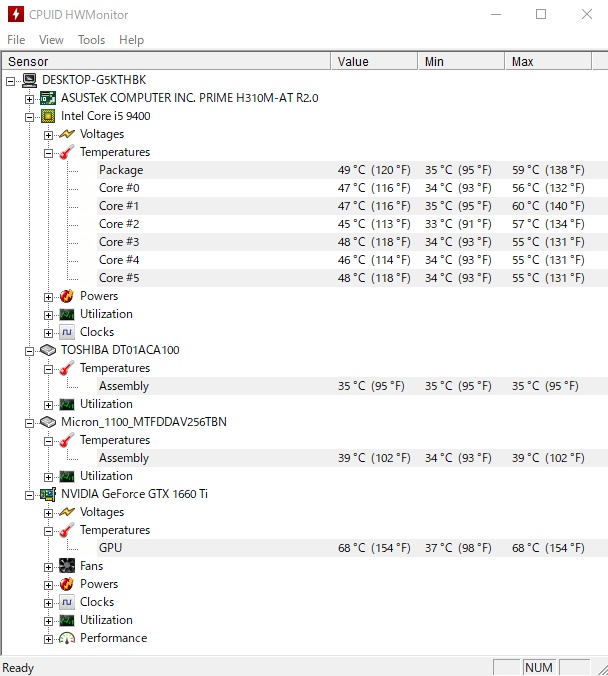Expand the CPU Powers node
Viewport: 608px width, 676px height.
[48, 297]
